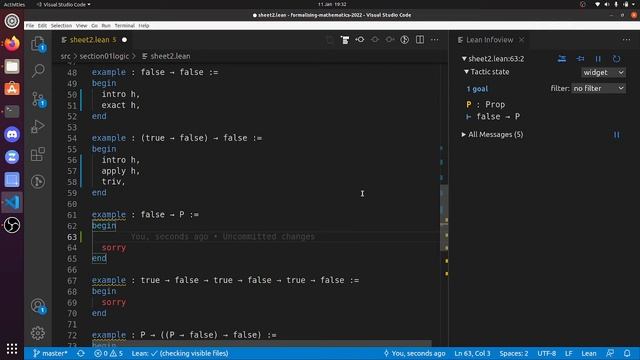Click 'src' in the breadcrumb

coord(65,56)
